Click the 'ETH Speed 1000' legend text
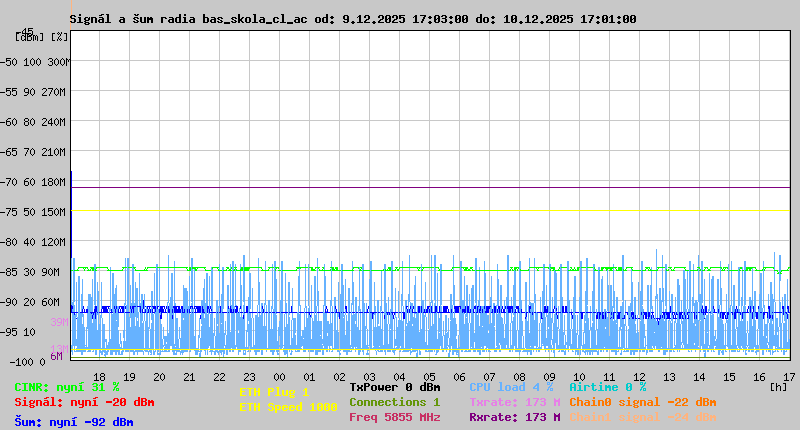The height and width of the screenshot is (430, 800). 288,407
